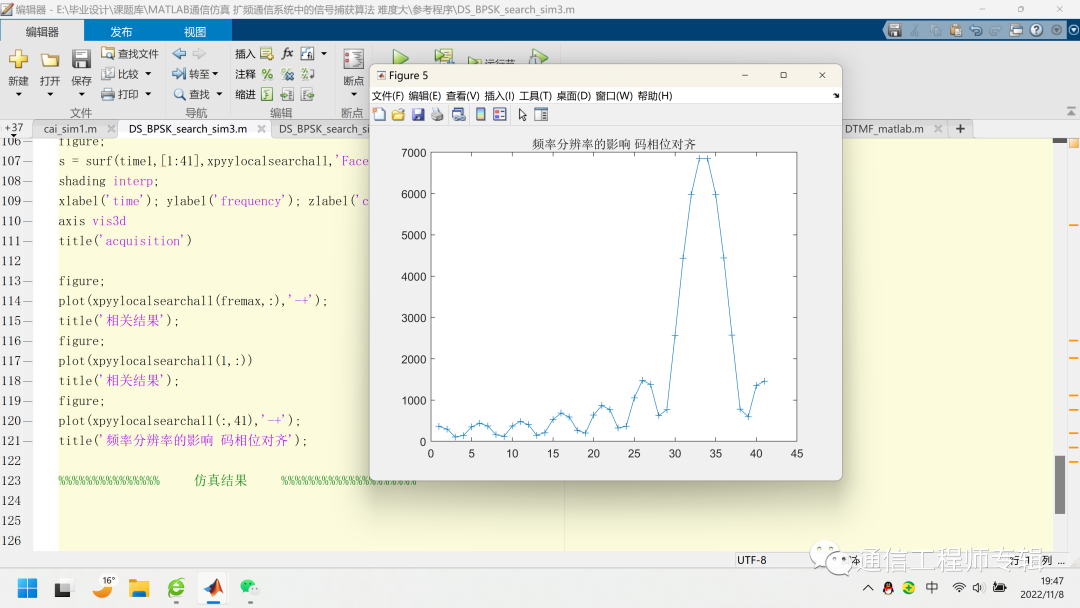Click the navigate back arrow icon

[x=179, y=54]
